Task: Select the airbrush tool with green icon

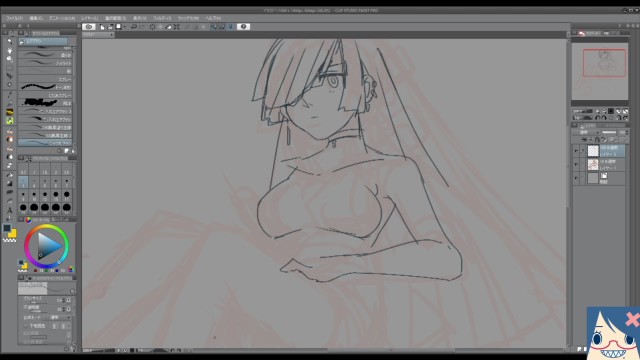Action: pos(9,121)
